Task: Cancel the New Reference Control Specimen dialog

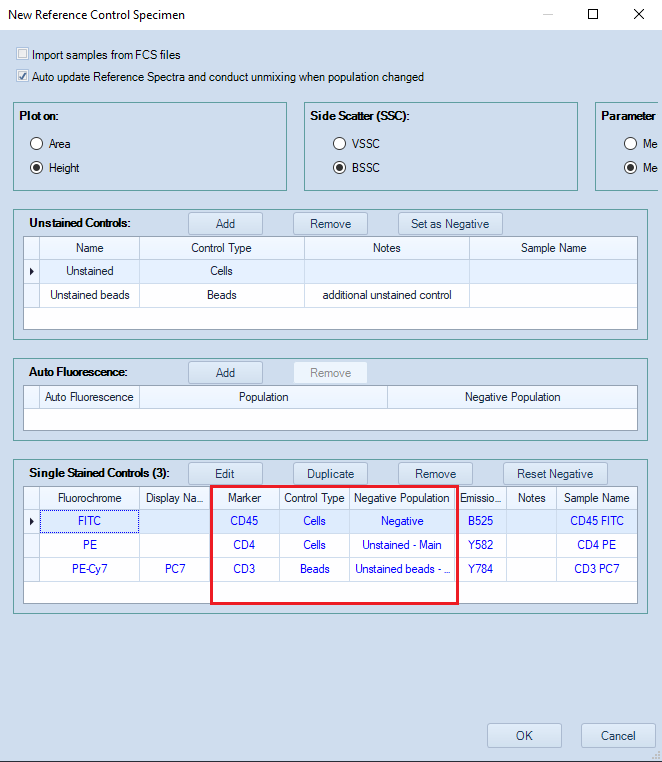Action: point(618,735)
